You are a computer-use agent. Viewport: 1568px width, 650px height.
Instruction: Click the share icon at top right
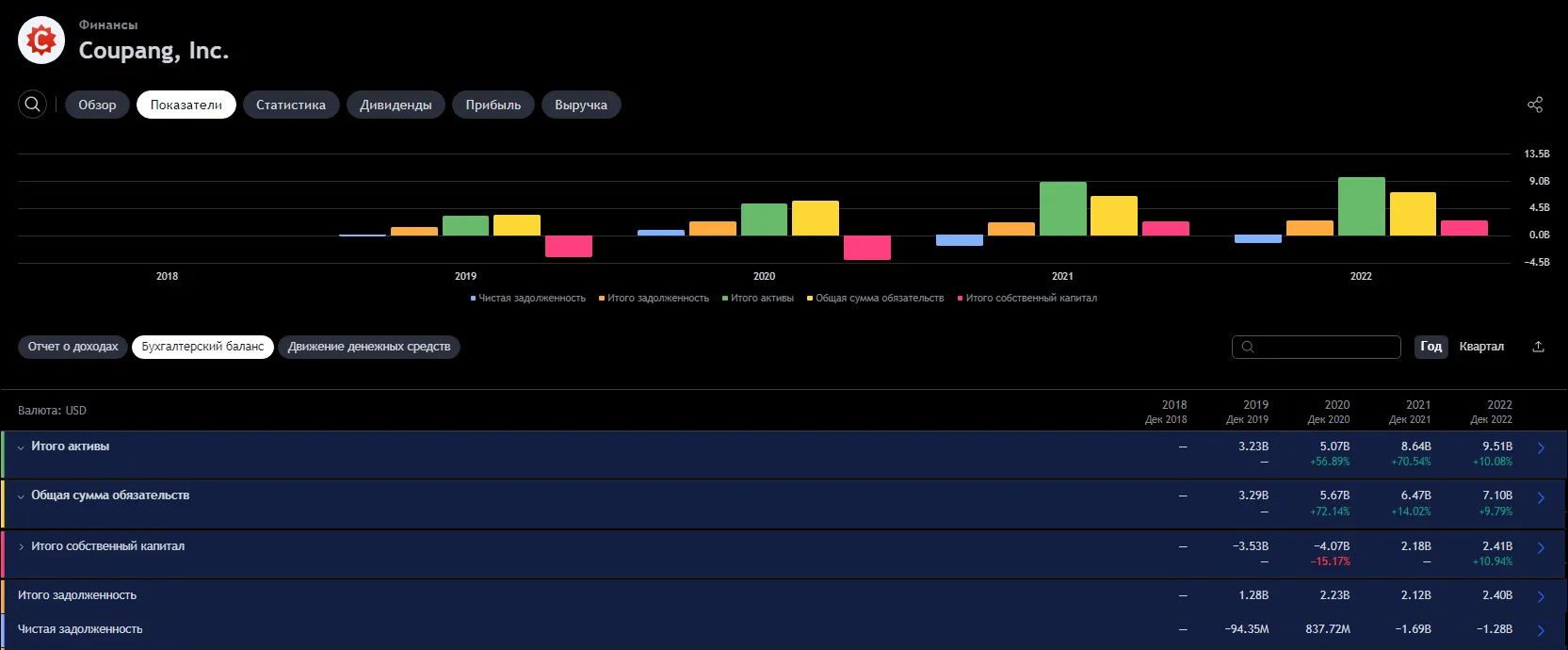point(1535,105)
